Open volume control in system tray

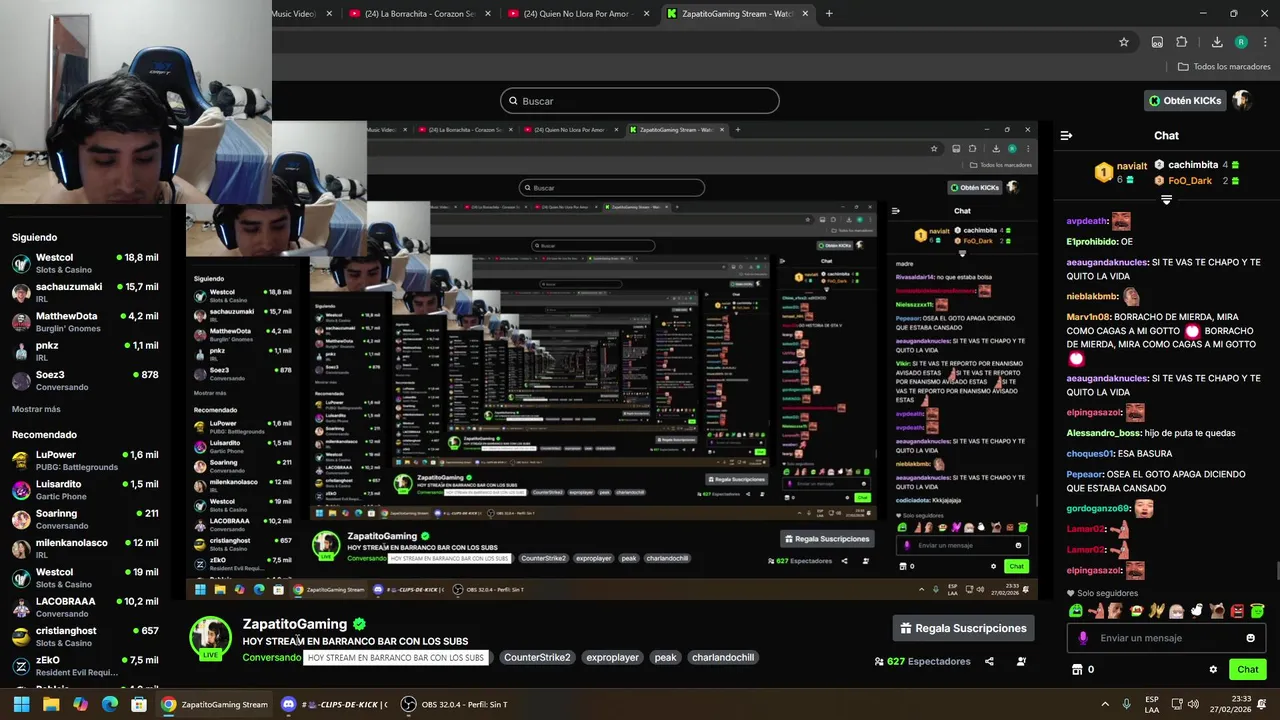1194,704
